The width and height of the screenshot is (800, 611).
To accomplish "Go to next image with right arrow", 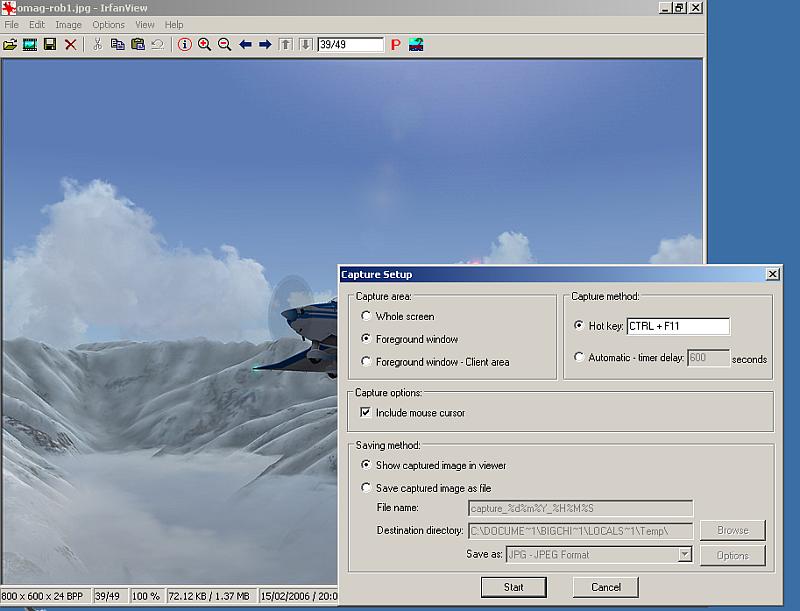I will (x=265, y=45).
